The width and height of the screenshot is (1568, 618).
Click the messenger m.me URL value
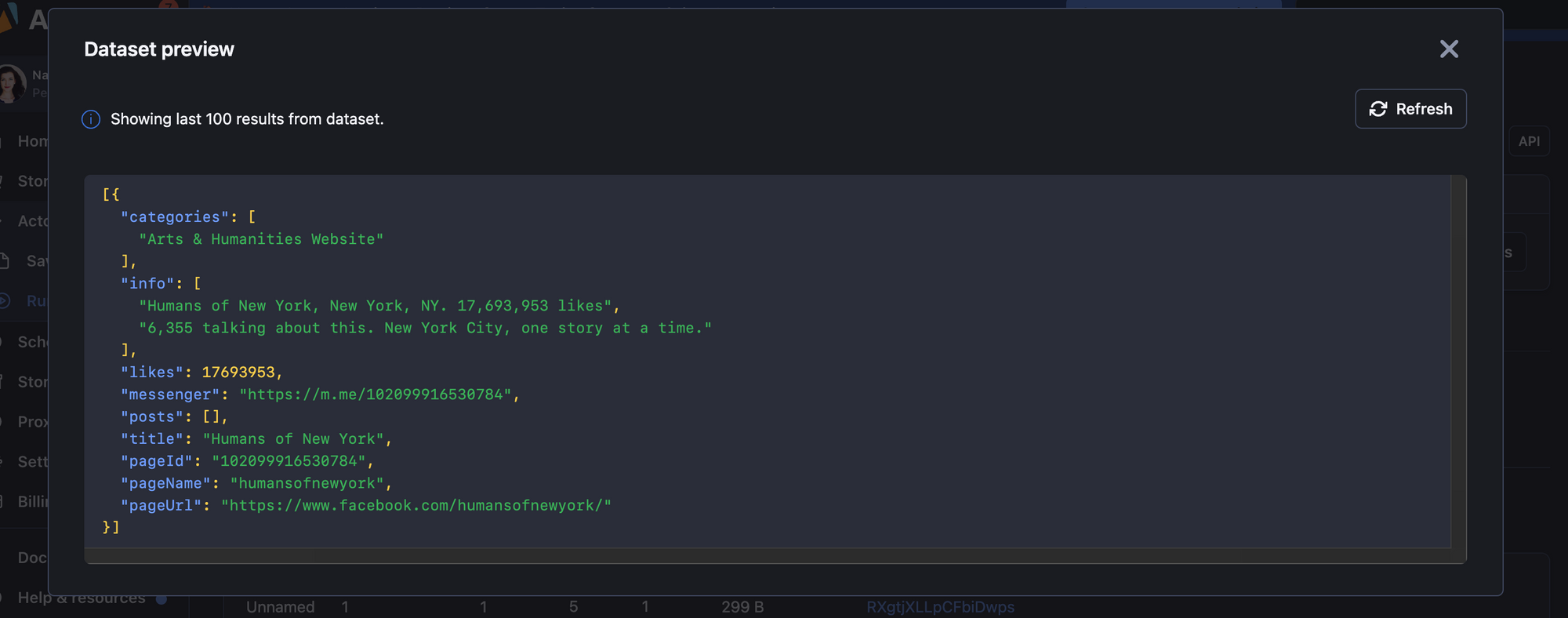point(376,394)
